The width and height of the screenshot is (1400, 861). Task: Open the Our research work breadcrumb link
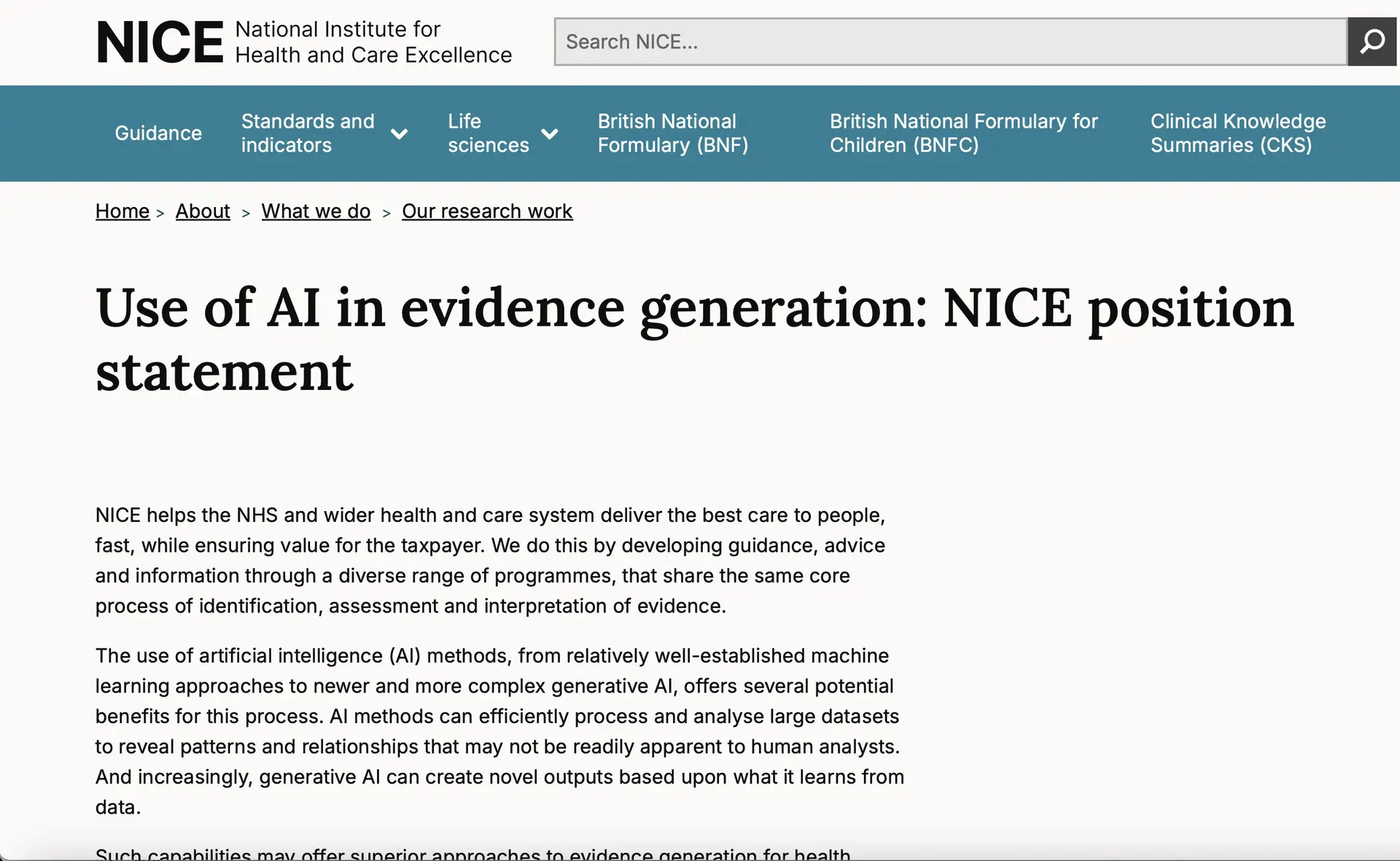coord(487,211)
